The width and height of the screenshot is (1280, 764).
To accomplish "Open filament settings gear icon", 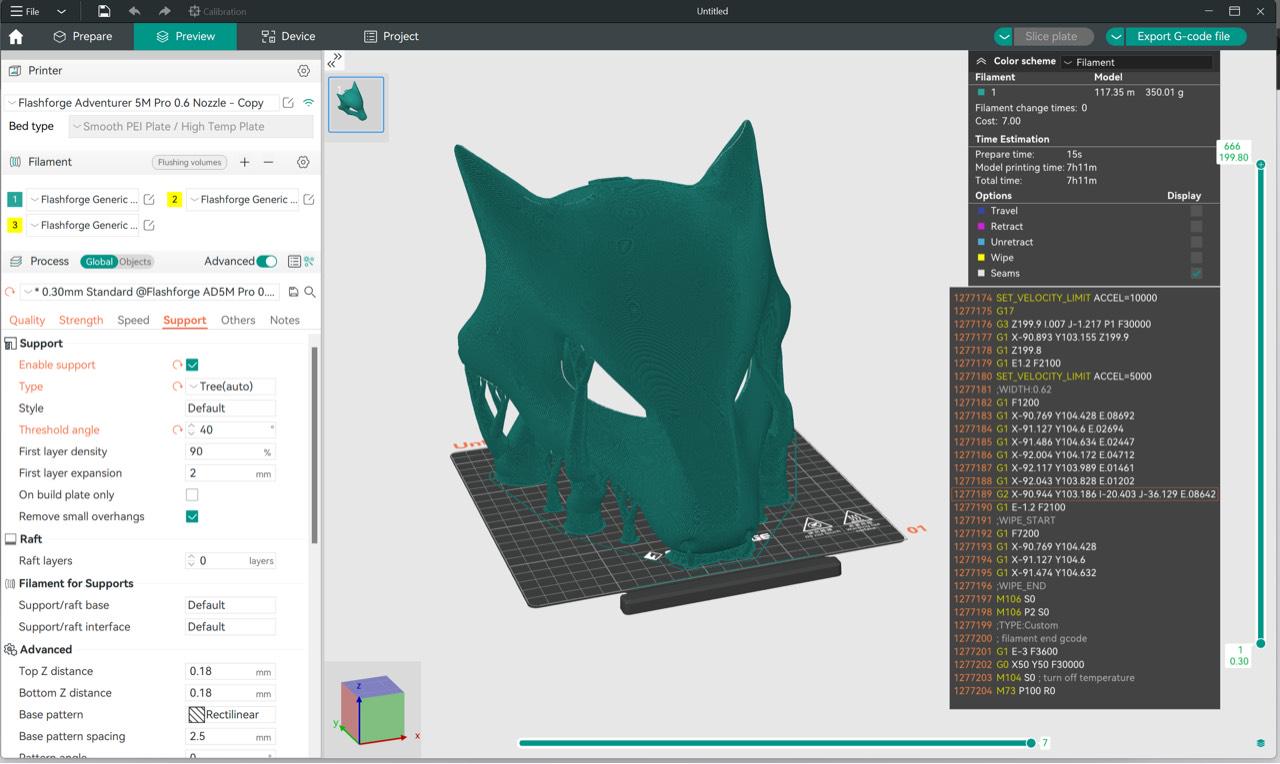I will (304, 162).
